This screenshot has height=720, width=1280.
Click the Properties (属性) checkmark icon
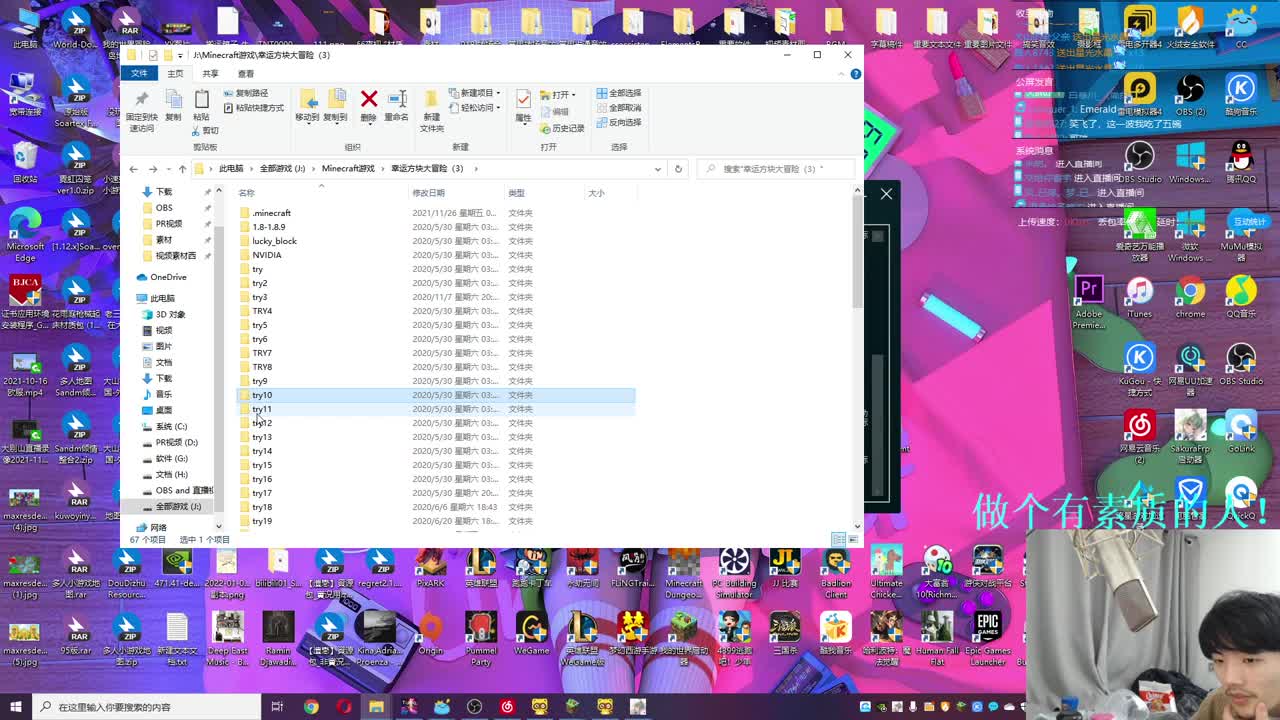(x=523, y=103)
